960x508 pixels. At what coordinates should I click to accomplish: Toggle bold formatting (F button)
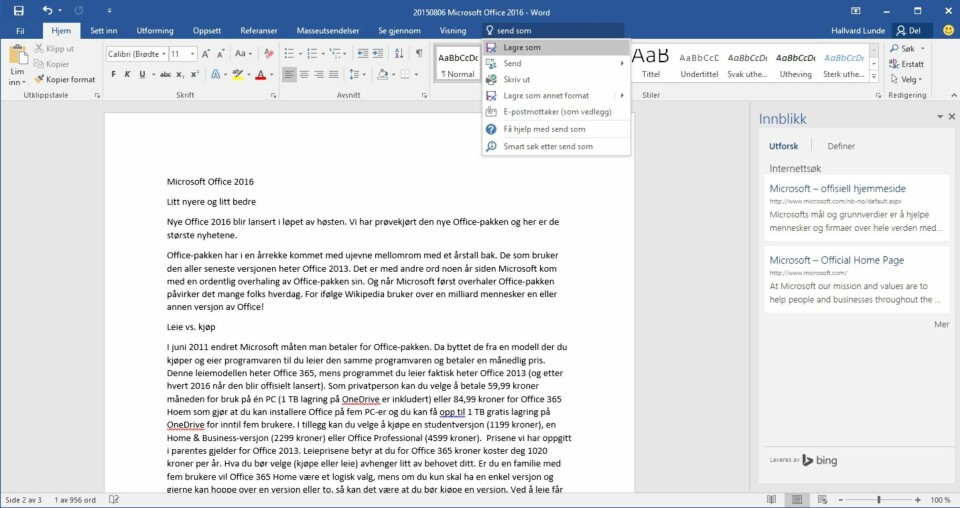pos(114,75)
